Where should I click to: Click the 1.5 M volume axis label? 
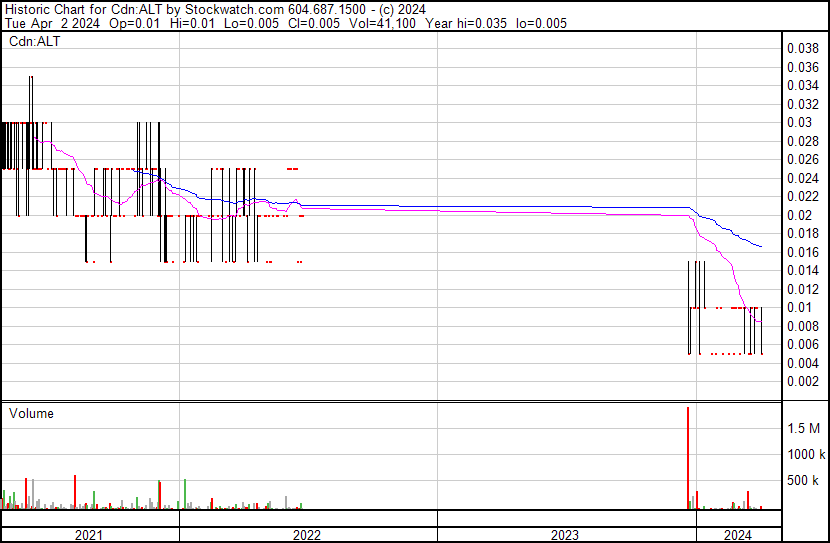click(x=804, y=428)
